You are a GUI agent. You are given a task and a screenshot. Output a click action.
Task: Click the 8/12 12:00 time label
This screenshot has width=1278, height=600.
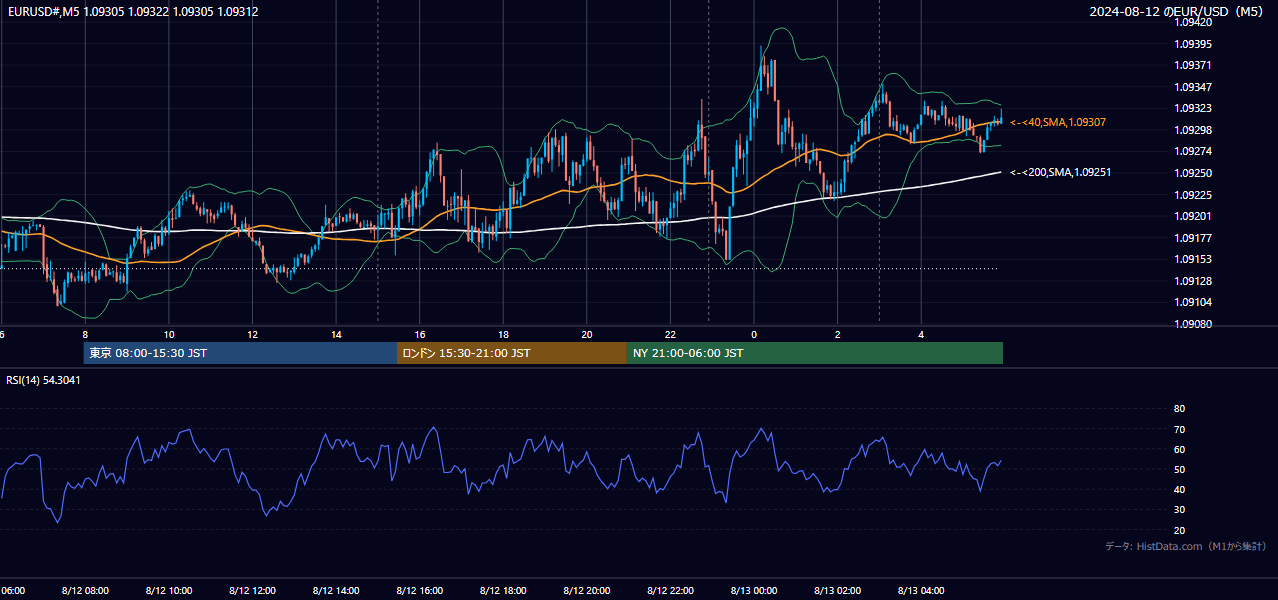coord(252,590)
